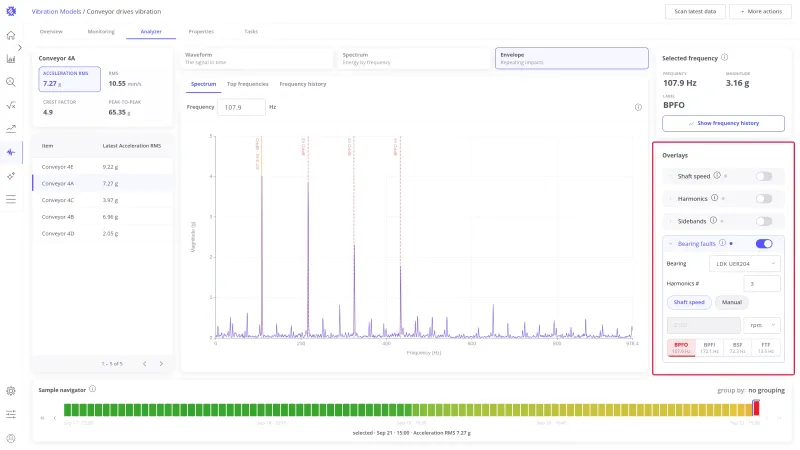Open the Frequency history sub-tab

tap(303, 84)
